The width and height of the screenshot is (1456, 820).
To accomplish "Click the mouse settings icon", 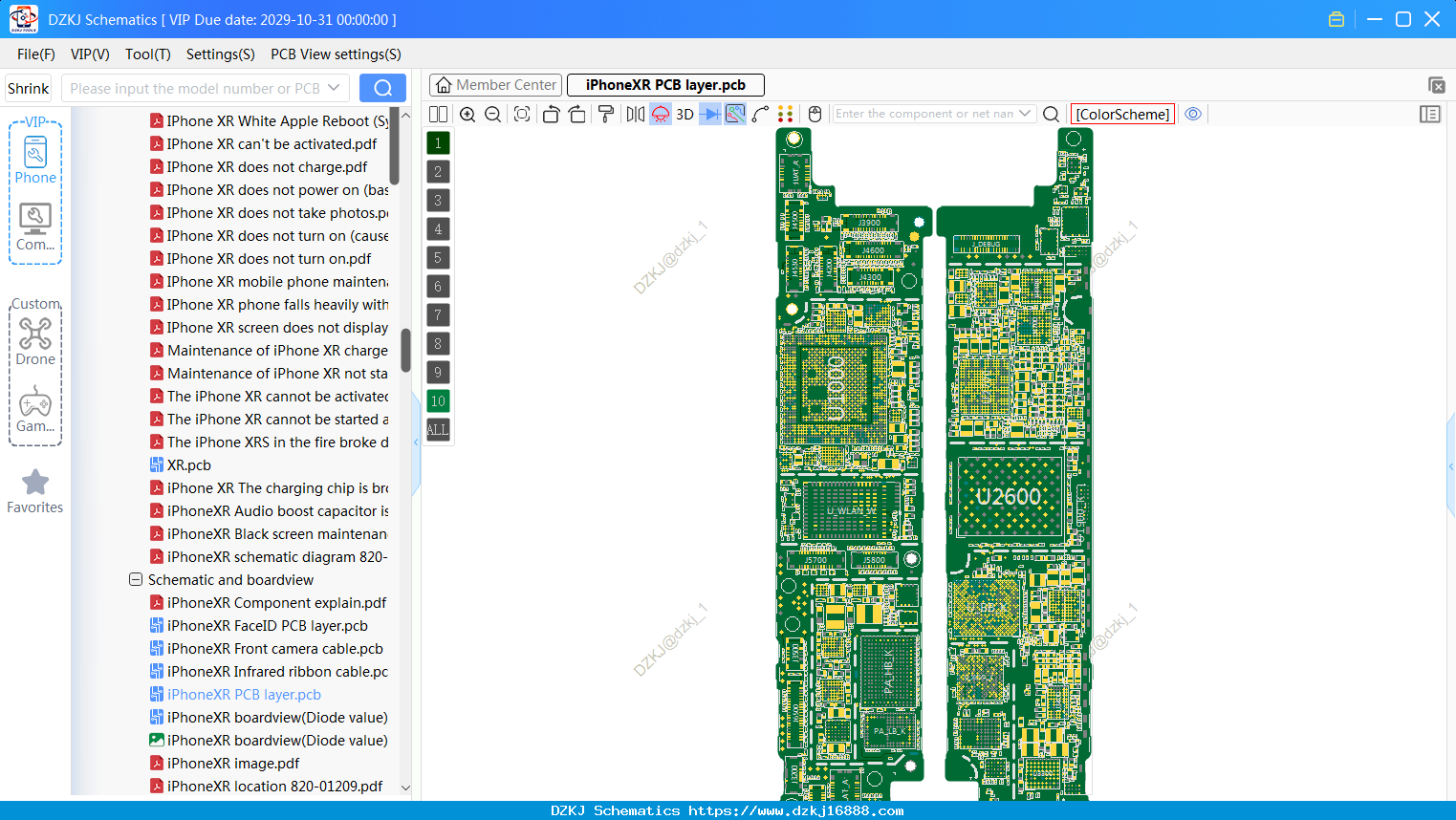I will (x=815, y=114).
